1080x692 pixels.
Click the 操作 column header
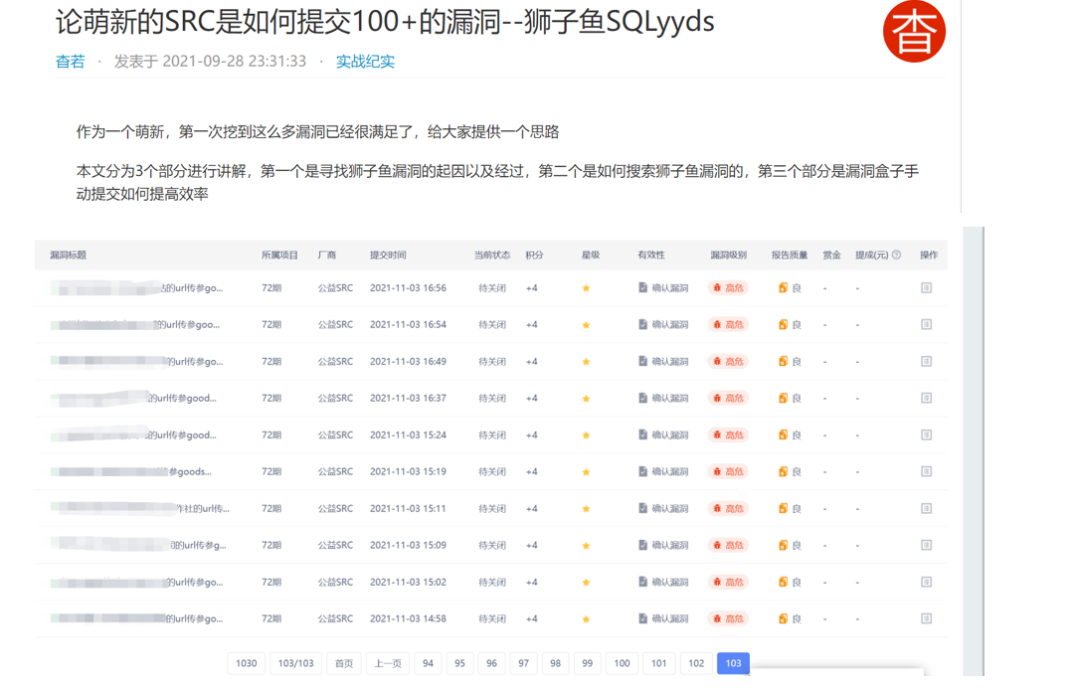click(929, 255)
